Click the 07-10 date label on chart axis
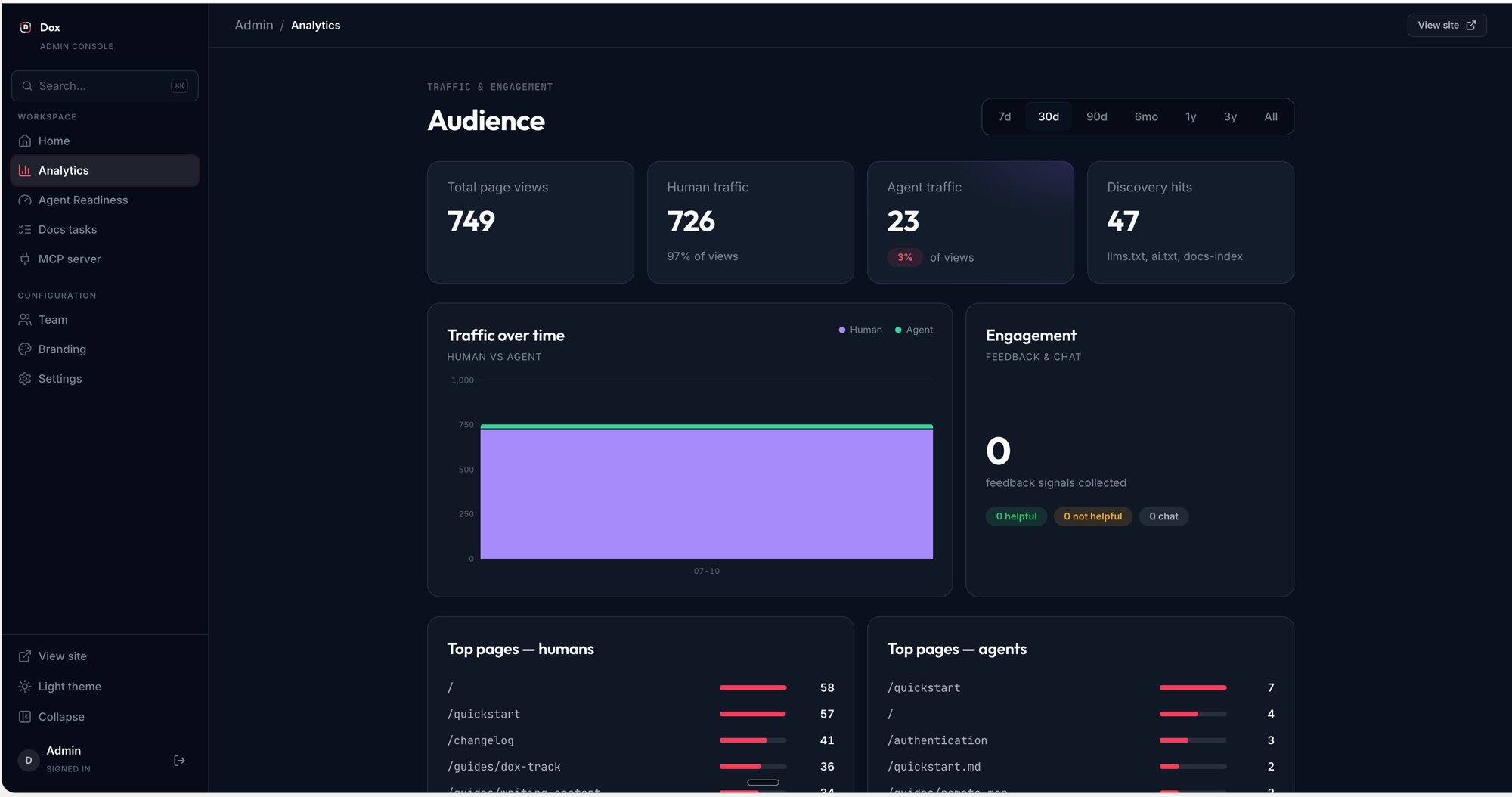This screenshot has height=797, width=1512. (707, 571)
